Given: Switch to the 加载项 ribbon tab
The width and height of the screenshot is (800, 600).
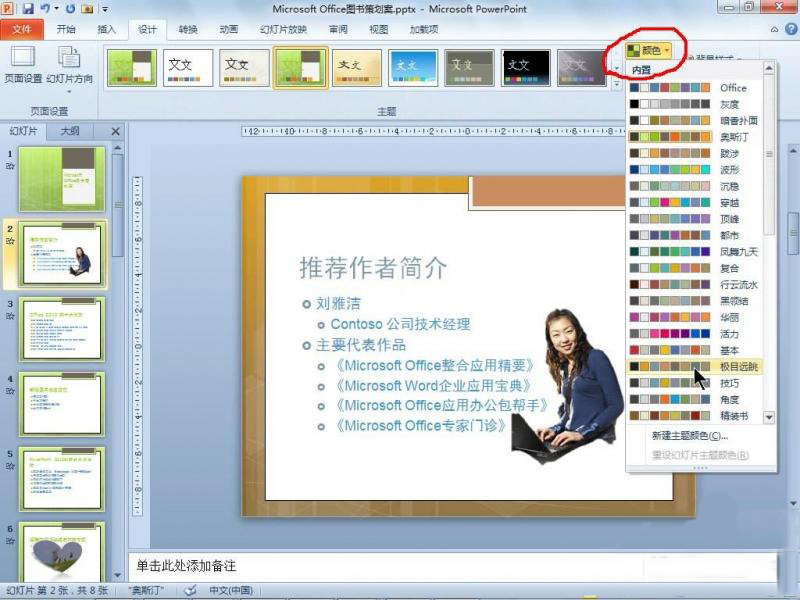Looking at the screenshot, I should [423, 30].
